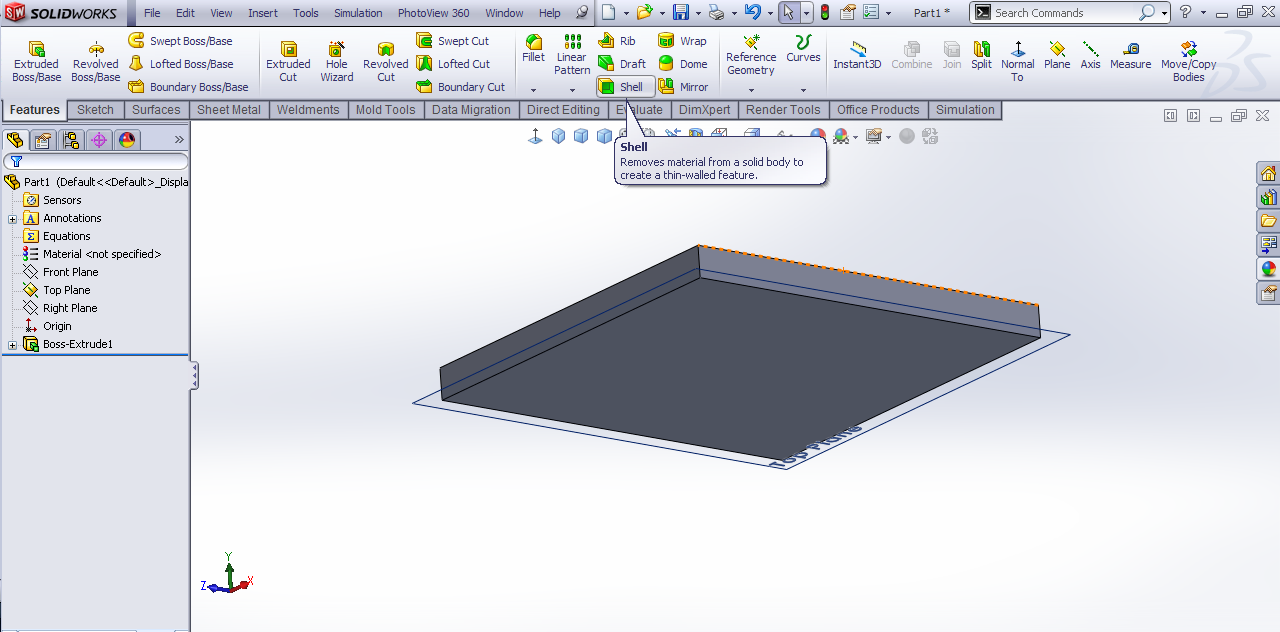Image resolution: width=1280 pixels, height=632 pixels.
Task: Select the Linear Pattern tool
Action: (572, 55)
